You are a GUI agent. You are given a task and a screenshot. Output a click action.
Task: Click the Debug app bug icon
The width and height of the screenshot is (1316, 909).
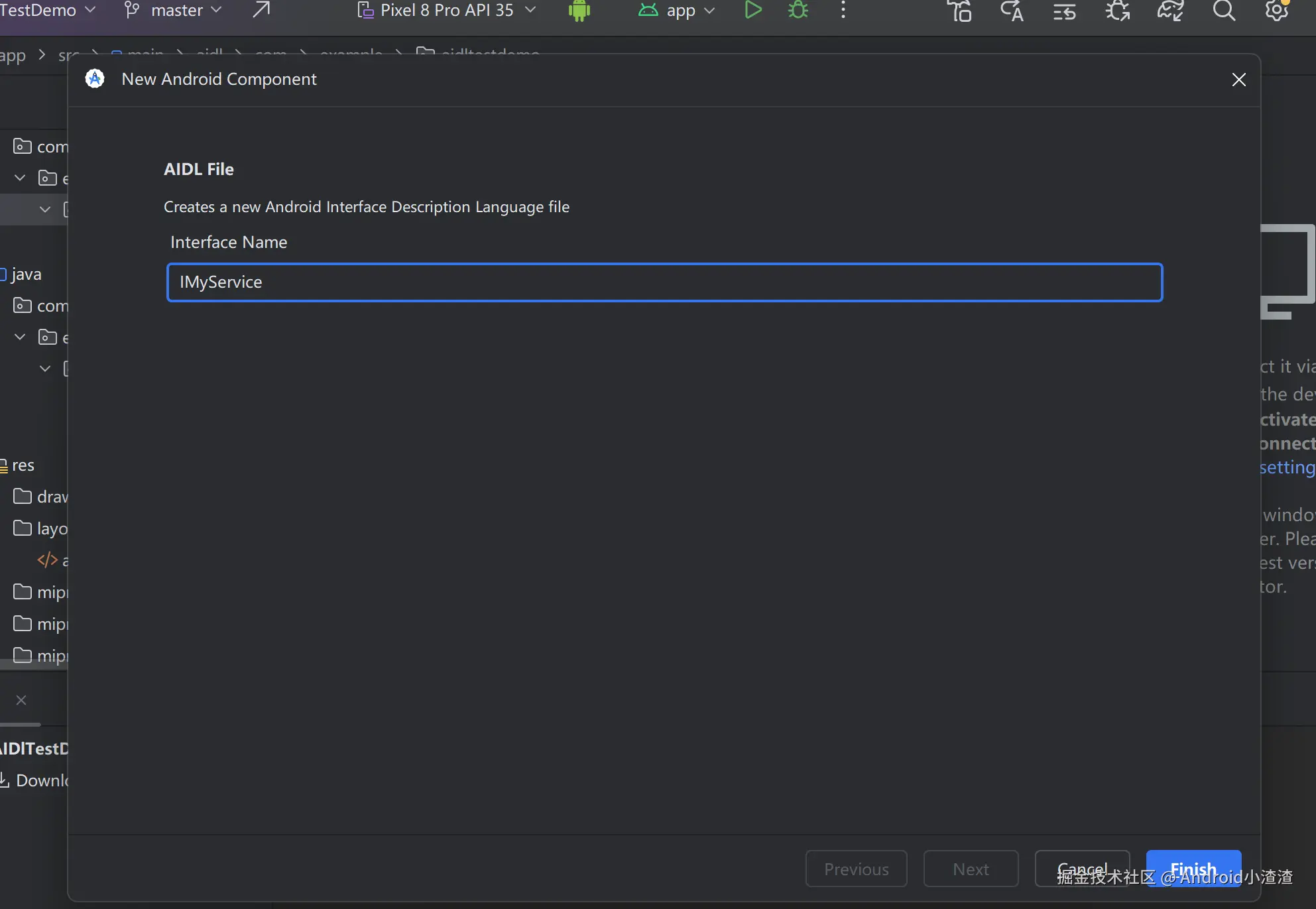pos(798,10)
